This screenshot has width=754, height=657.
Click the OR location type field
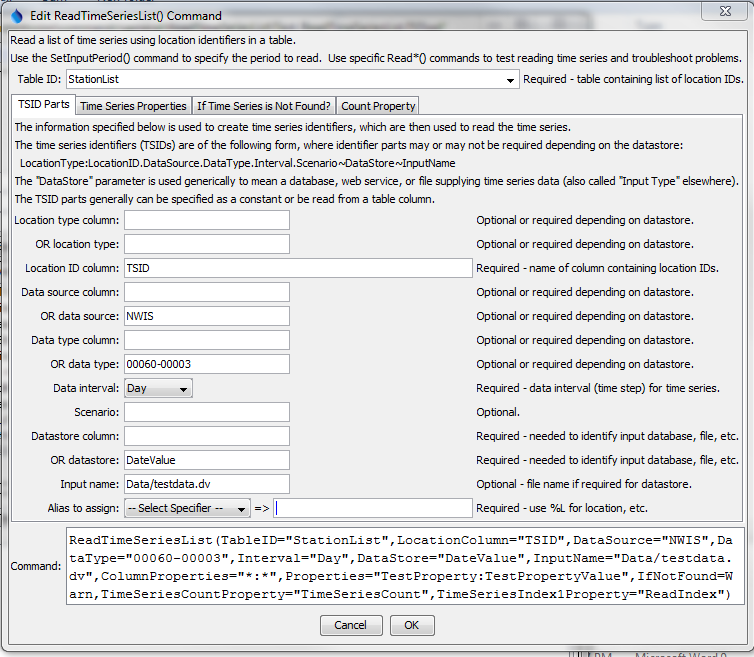(x=206, y=244)
